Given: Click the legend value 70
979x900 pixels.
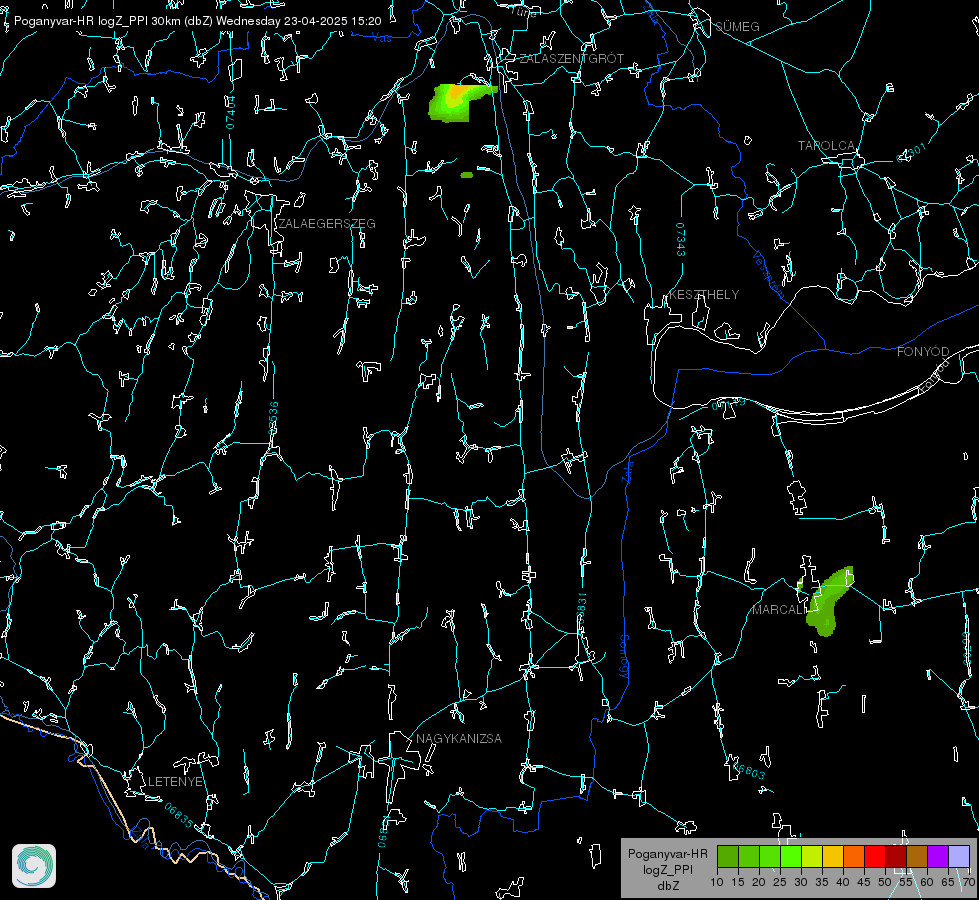Looking at the screenshot, I should coord(969,882).
